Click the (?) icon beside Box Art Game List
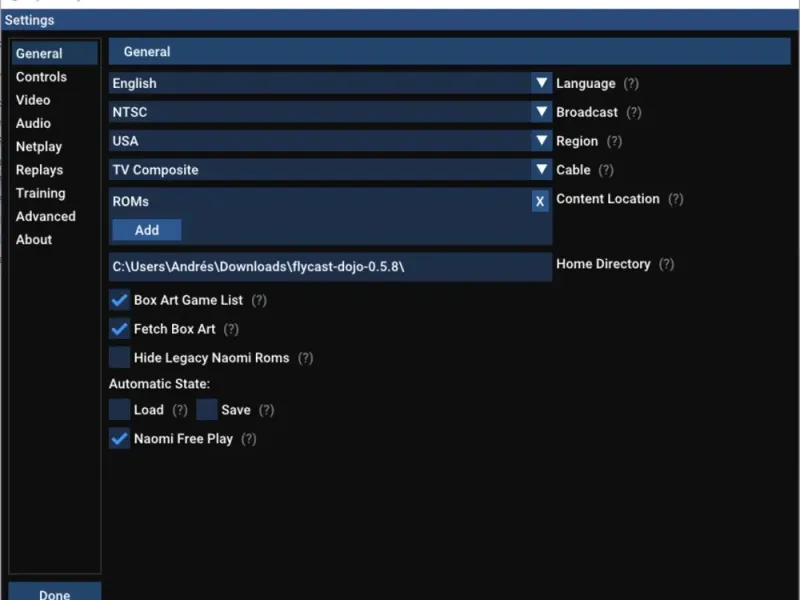Screen dimensions: 800x600 [259, 301]
